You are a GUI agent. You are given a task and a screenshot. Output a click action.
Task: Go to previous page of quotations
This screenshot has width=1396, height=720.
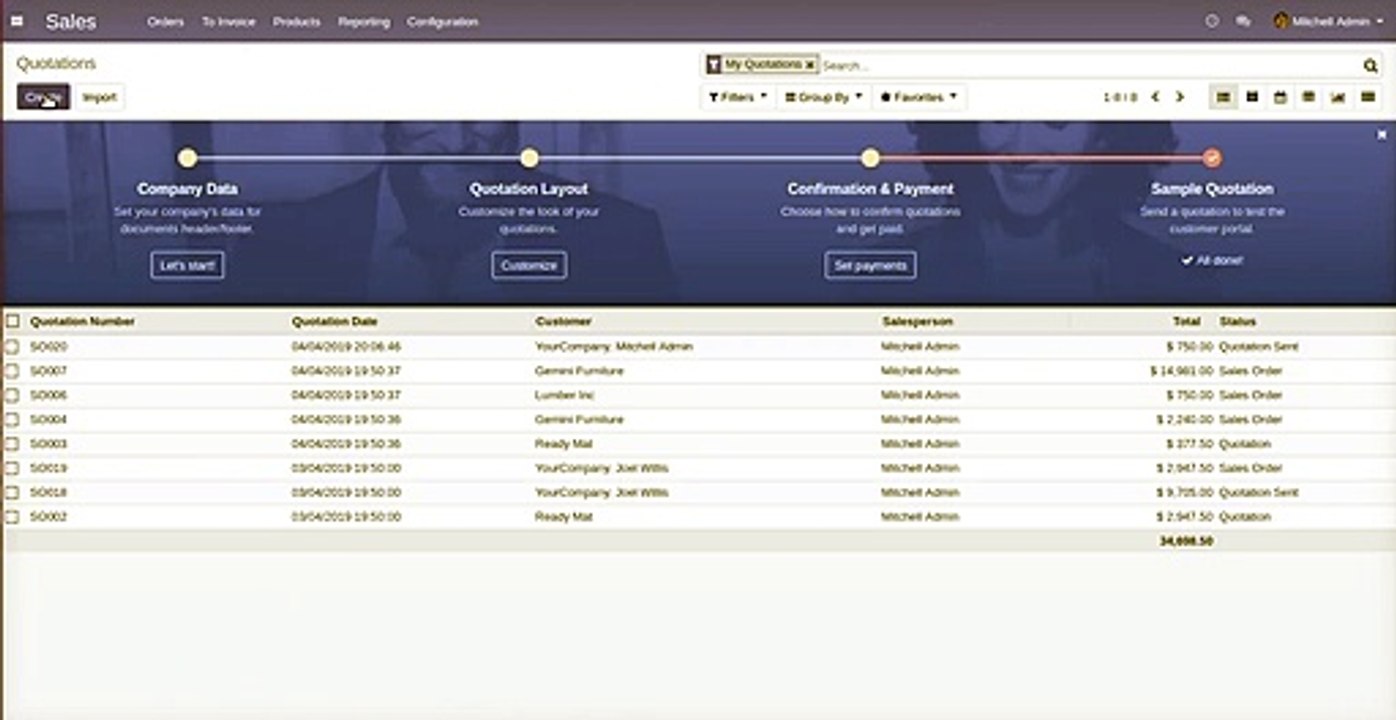click(x=1155, y=97)
